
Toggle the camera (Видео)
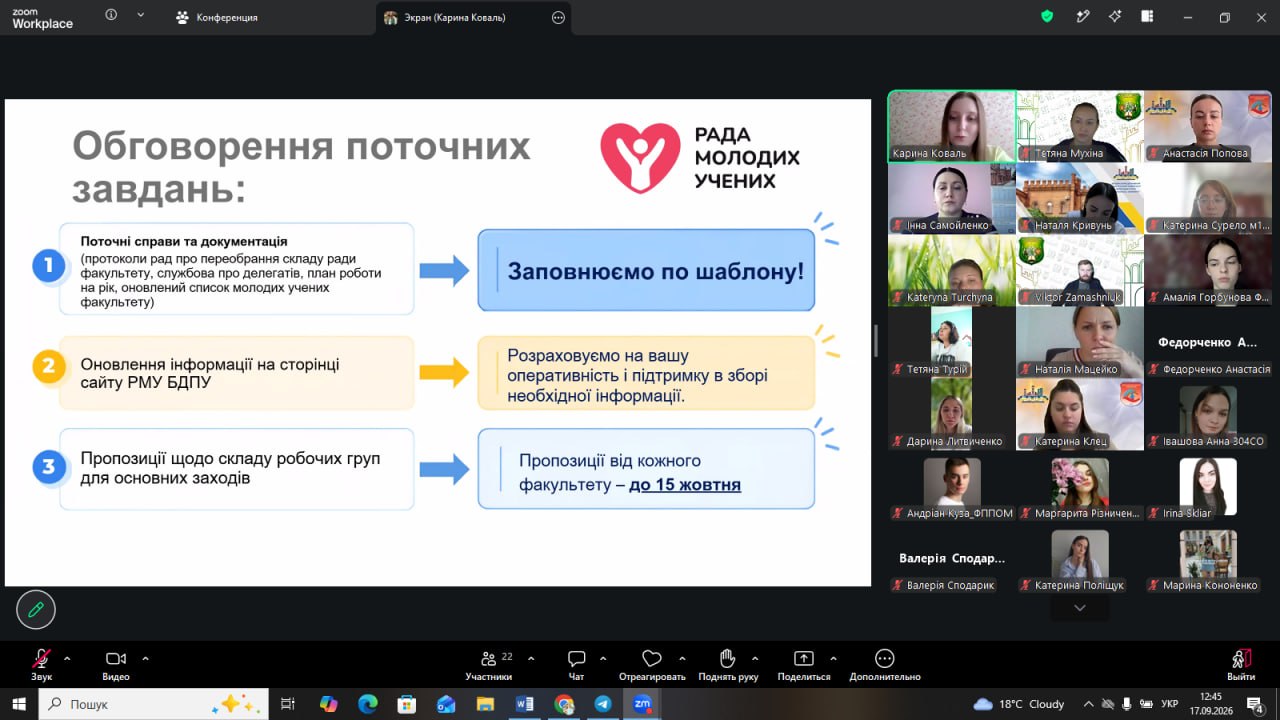pyautogui.click(x=116, y=665)
